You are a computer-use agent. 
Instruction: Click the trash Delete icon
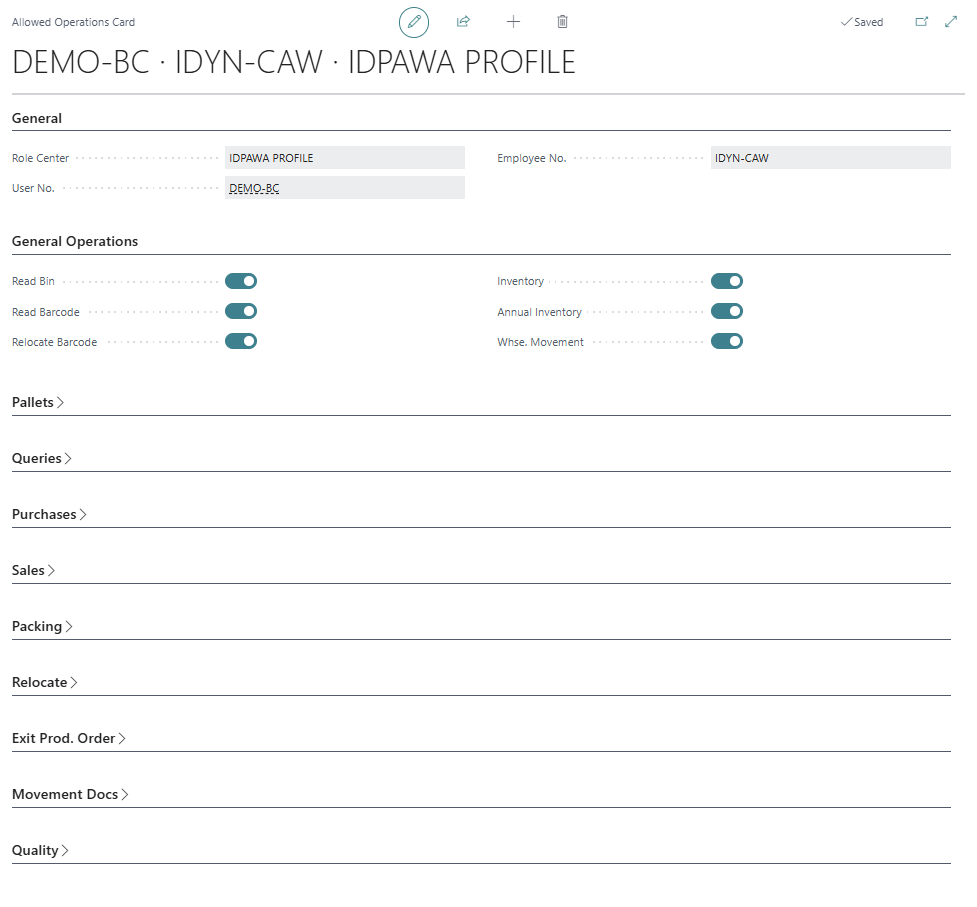[562, 22]
